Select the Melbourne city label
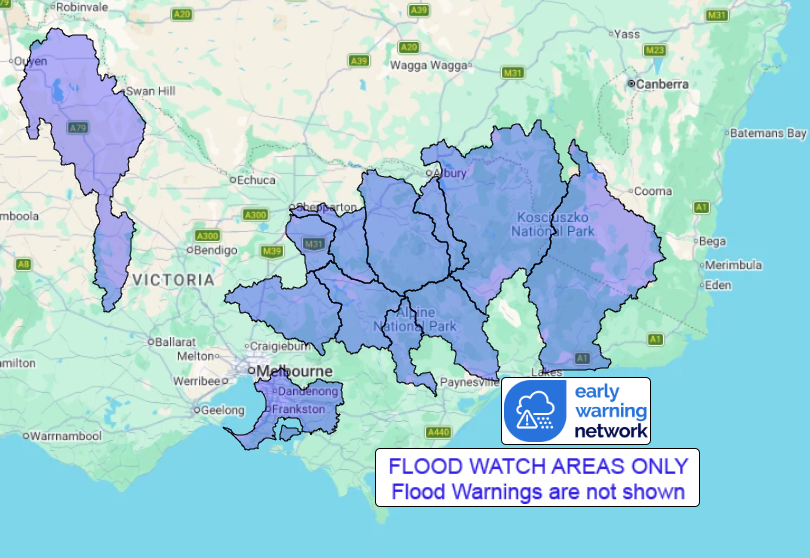Viewport: 810px width, 558px height. click(x=294, y=371)
